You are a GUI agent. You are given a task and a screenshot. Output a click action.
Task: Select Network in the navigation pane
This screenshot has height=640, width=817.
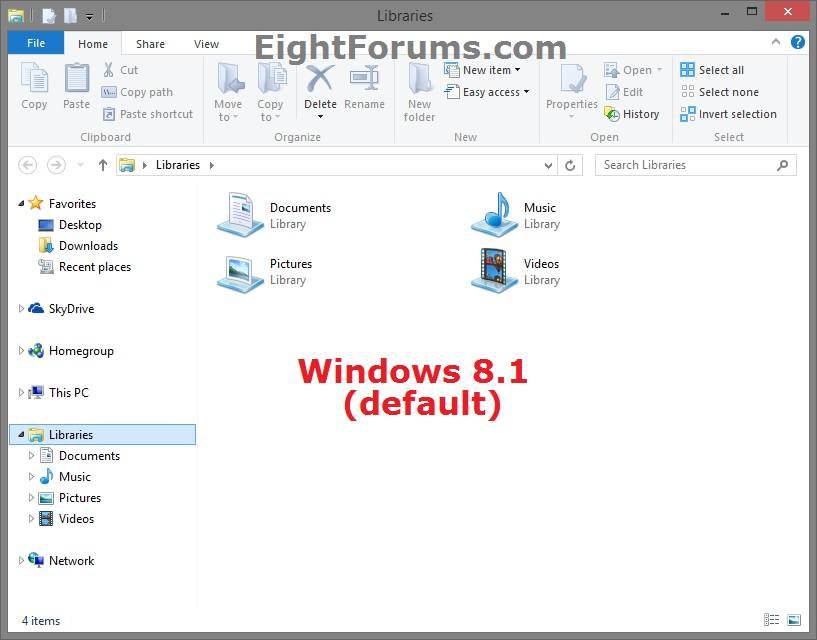tap(61, 560)
